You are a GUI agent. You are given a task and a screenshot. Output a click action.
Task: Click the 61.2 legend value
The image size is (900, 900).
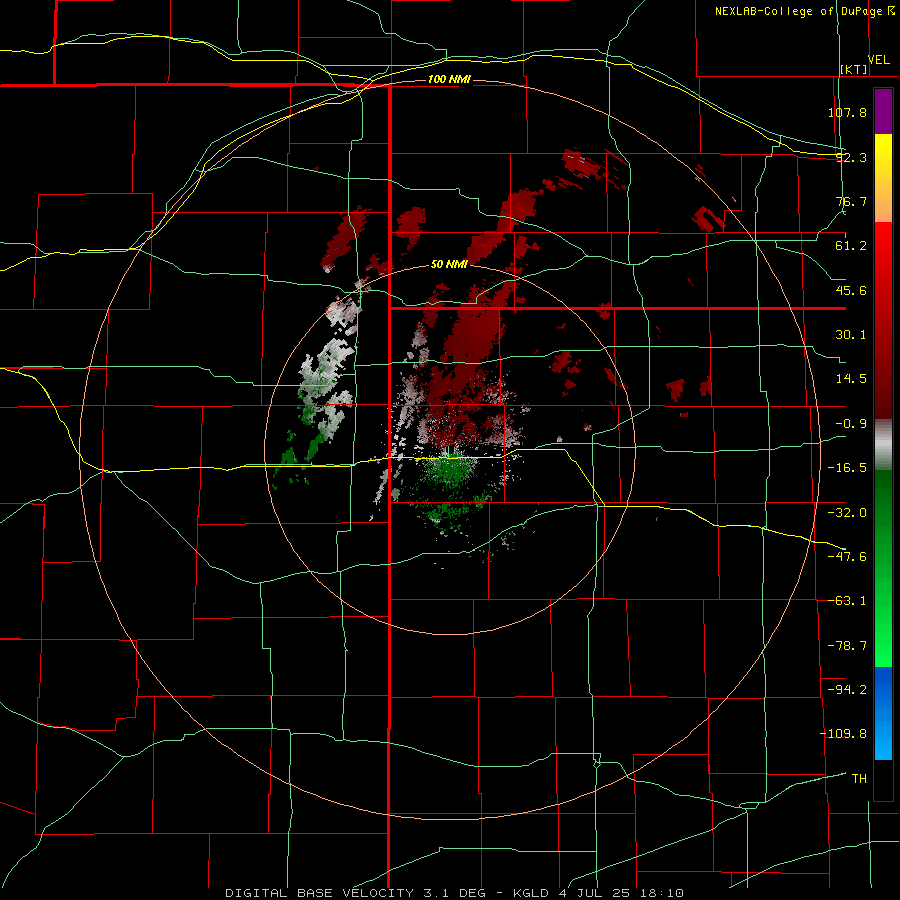tap(851, 246)
